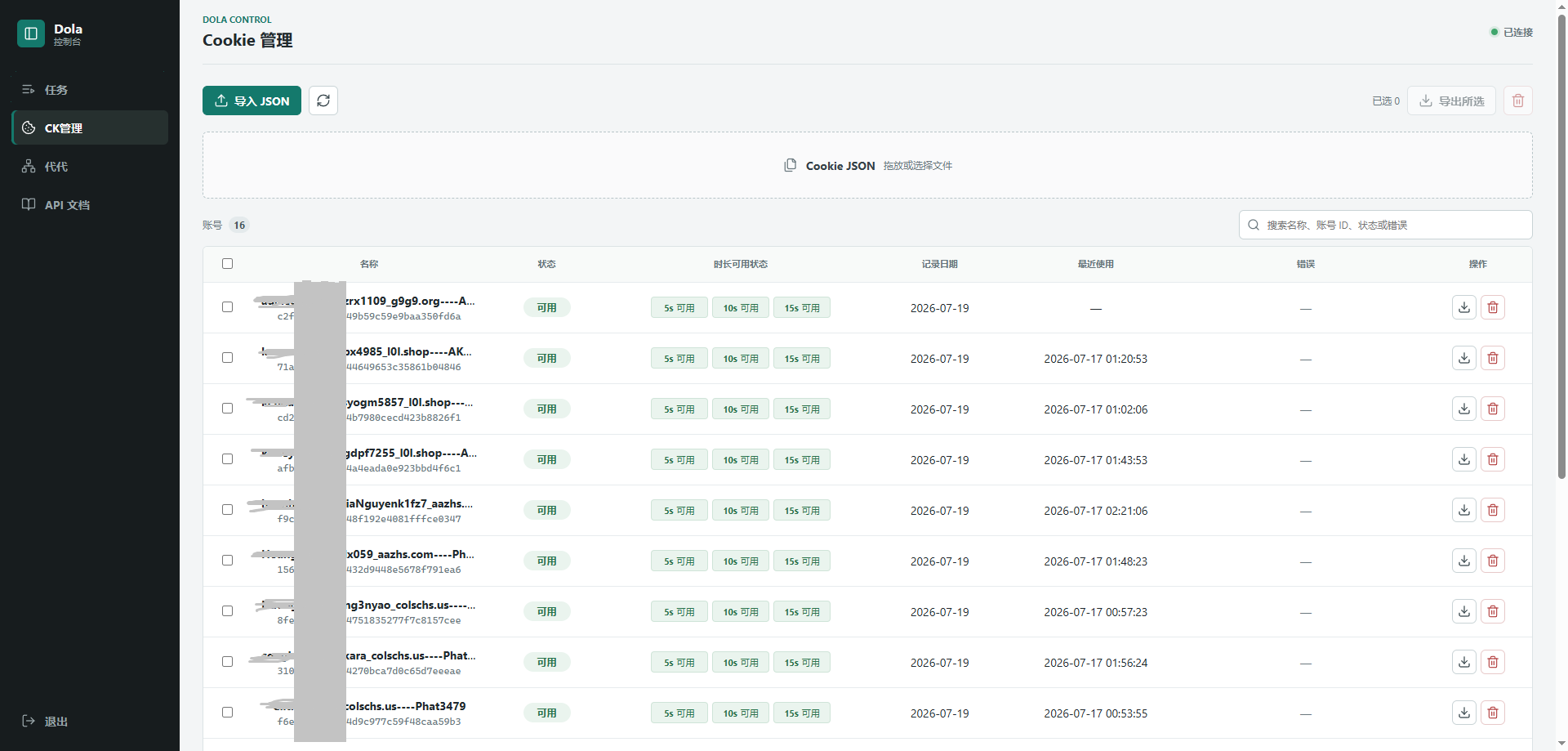The image size is (1568, 751).
Task: Select the ng3nyao_colschs.us row checkbox
Action: coord(227,610)
